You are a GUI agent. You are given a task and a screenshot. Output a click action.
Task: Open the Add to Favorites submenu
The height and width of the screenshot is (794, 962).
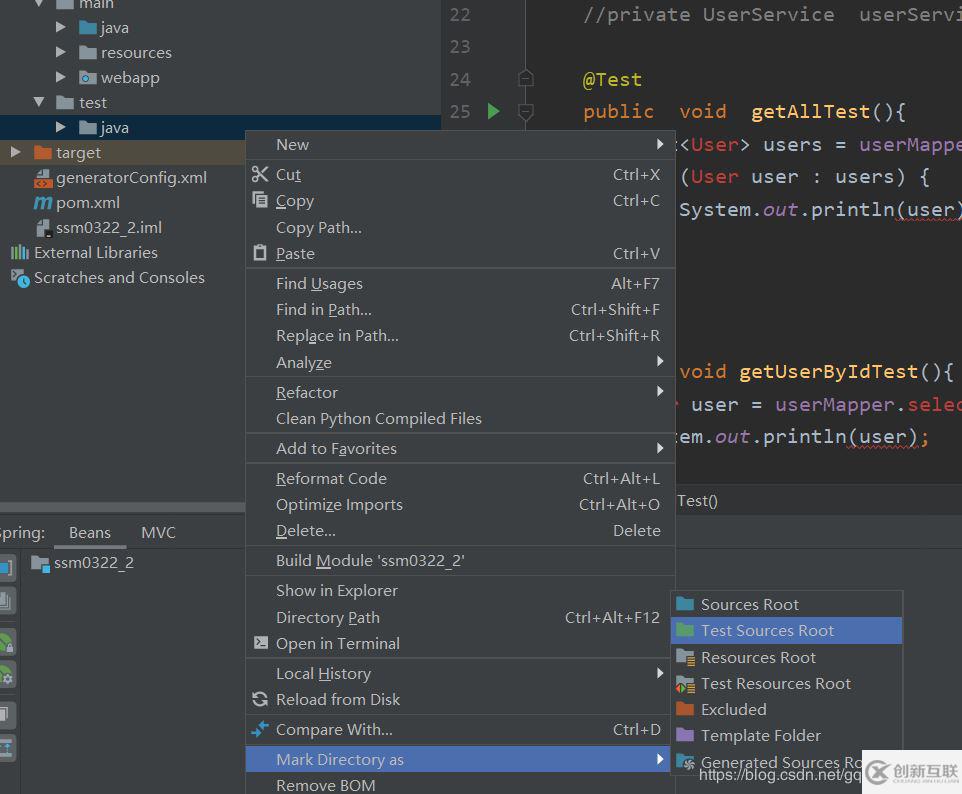(x=460, y=449)
